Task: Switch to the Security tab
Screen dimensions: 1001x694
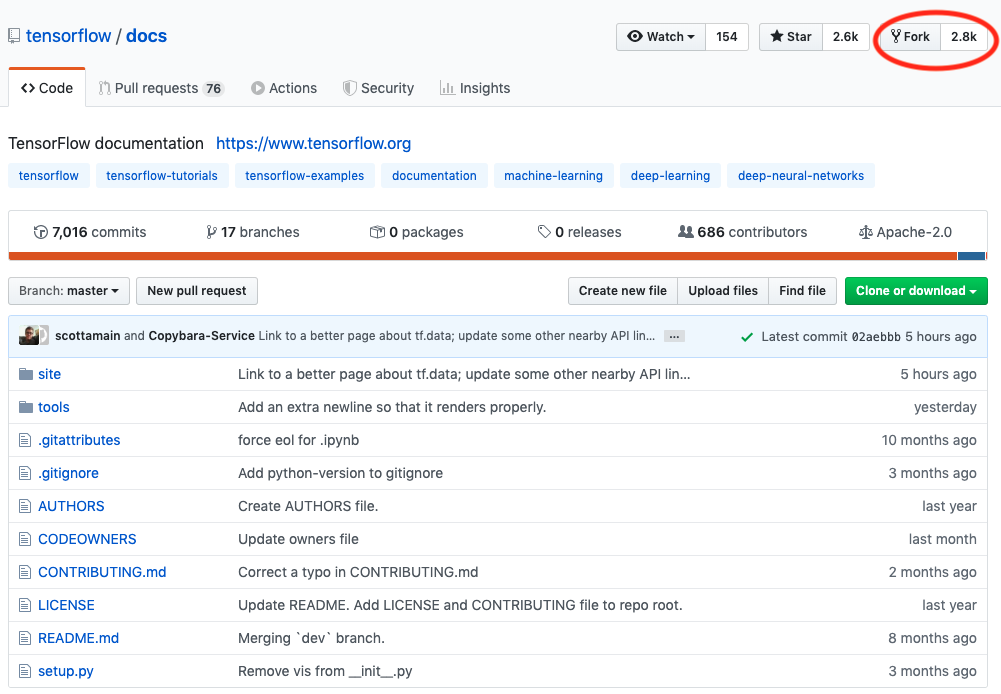Action: tap(378, 88)
